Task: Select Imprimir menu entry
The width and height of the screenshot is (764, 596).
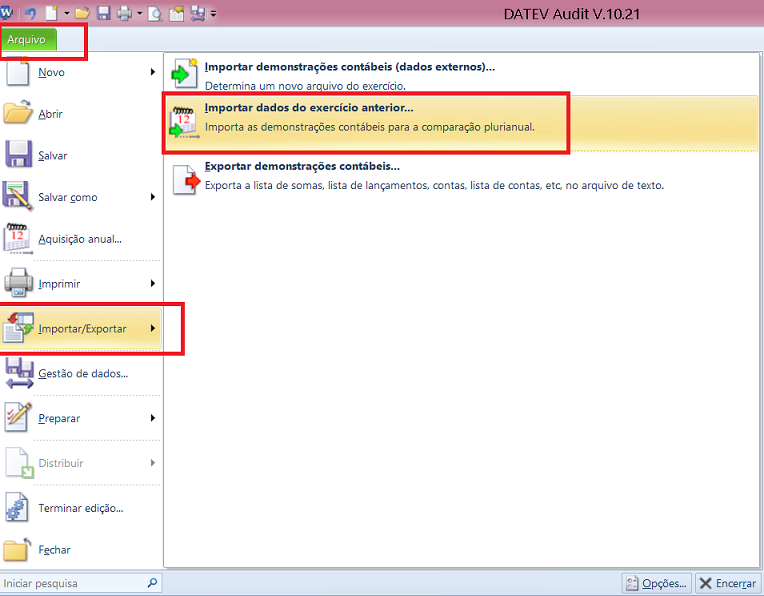Action: pyautogui.click(x=81, y=284)
